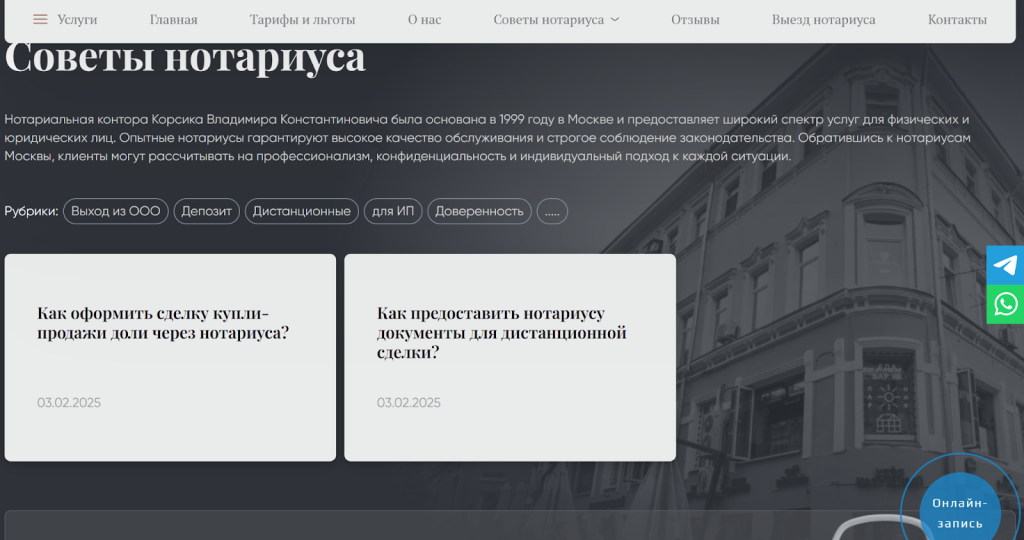1024x540 pixels.
Task: Open the Услуги menu label
Action: click(x=77, y=20)
